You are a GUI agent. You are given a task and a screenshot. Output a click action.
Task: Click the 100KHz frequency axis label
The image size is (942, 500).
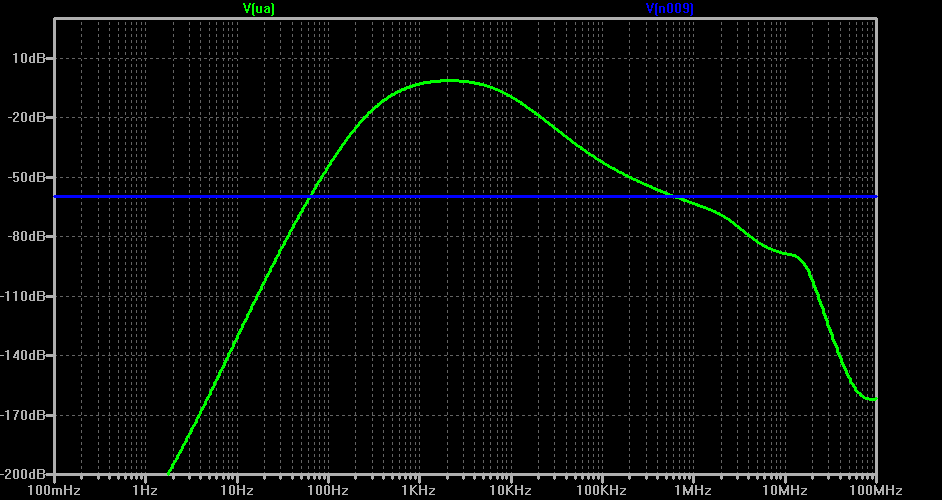[x=602, y=491]
